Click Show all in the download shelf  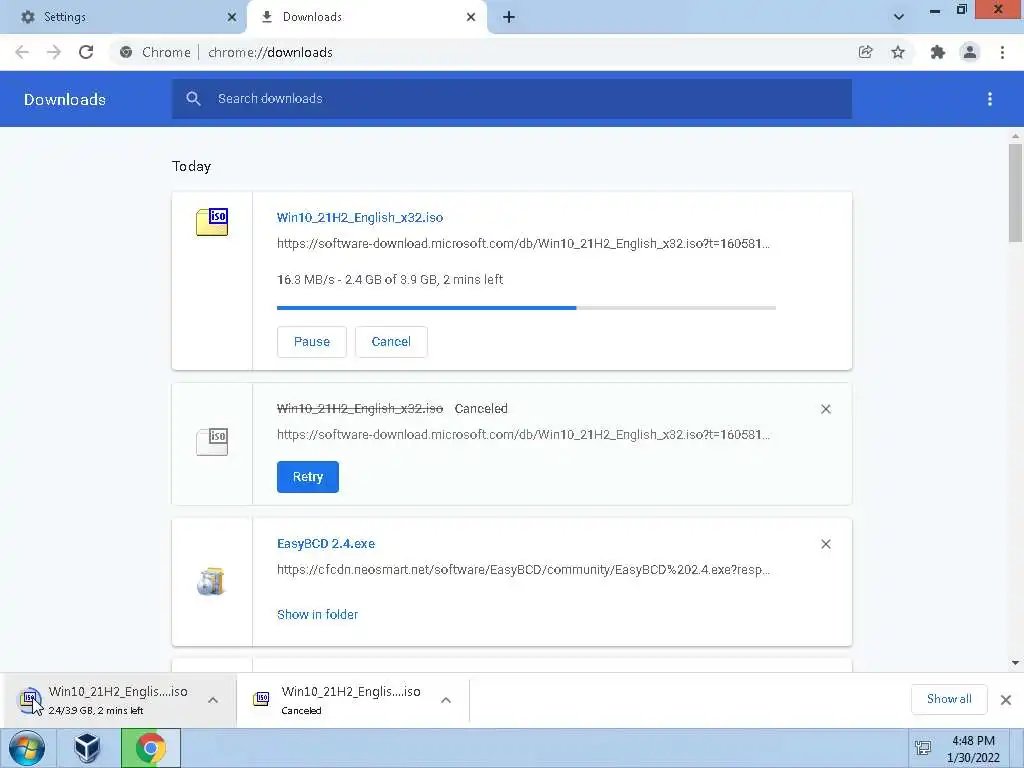[x=949, y=699]
